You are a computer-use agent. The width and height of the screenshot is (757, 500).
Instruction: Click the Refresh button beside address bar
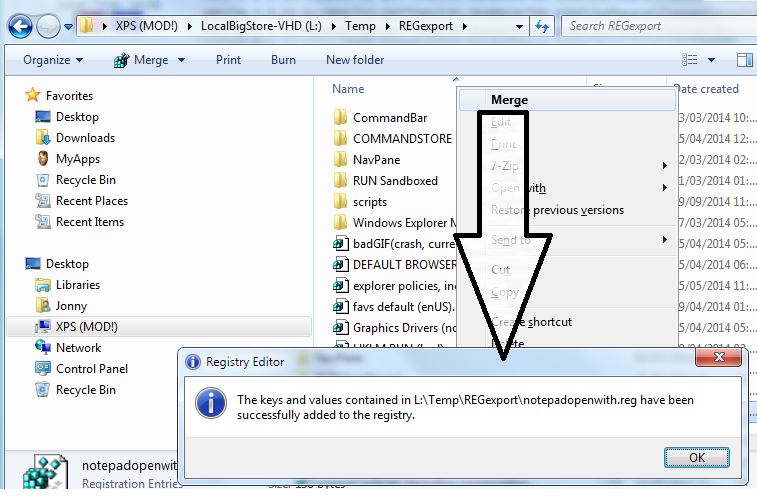tap(542, 26)
